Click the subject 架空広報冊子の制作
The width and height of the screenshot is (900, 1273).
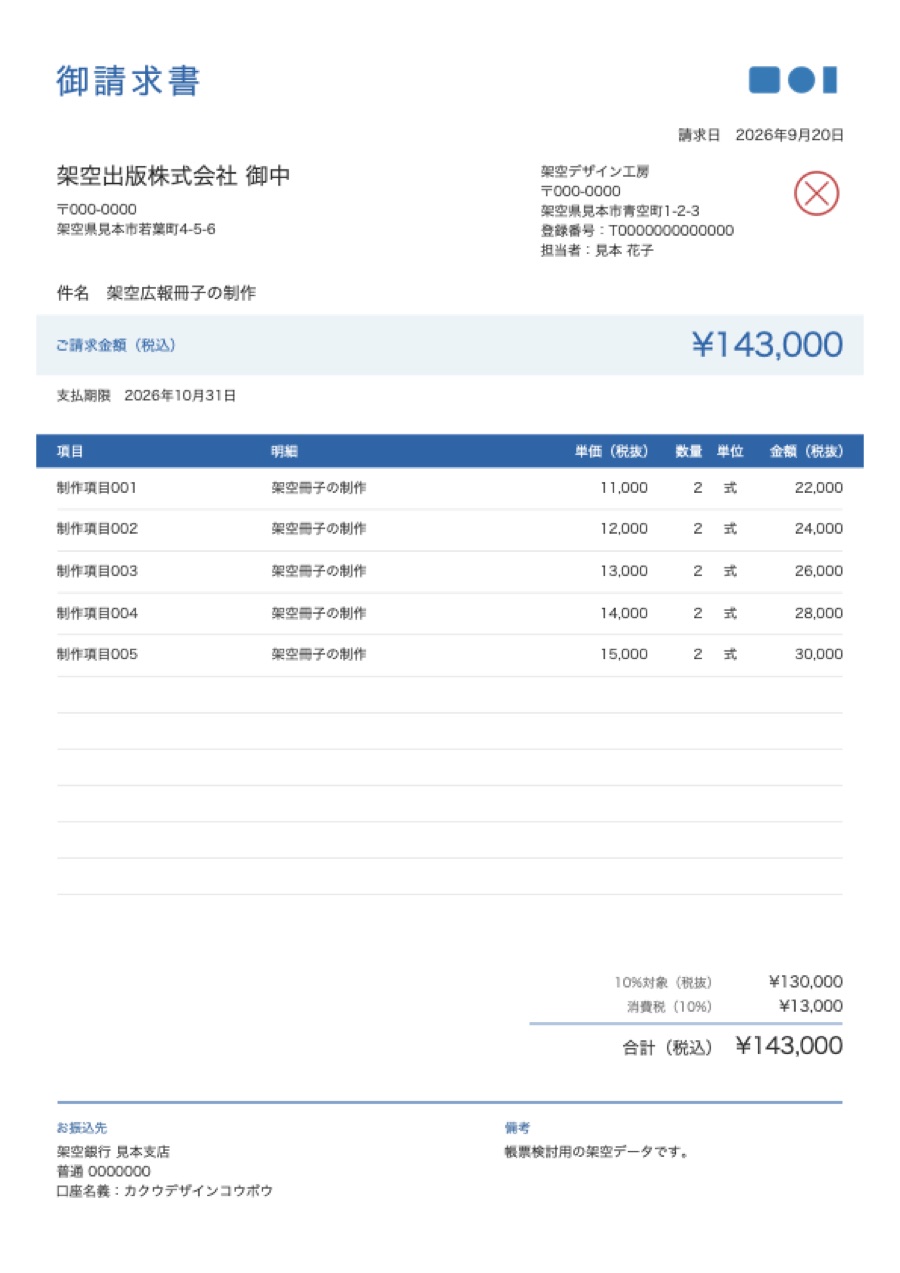[181, 294]
